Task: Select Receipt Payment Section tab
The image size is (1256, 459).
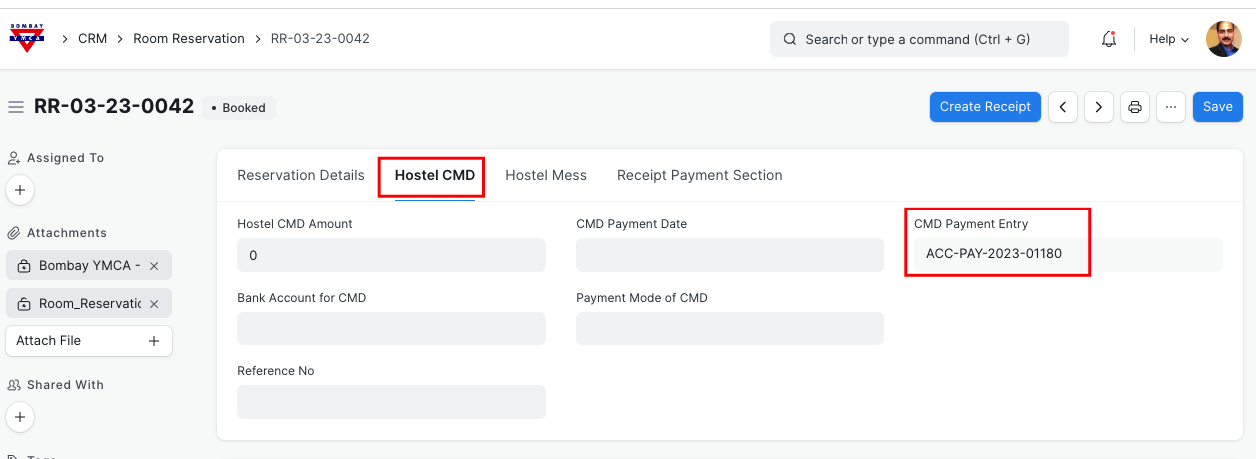Action: click(x=699, y=175)
